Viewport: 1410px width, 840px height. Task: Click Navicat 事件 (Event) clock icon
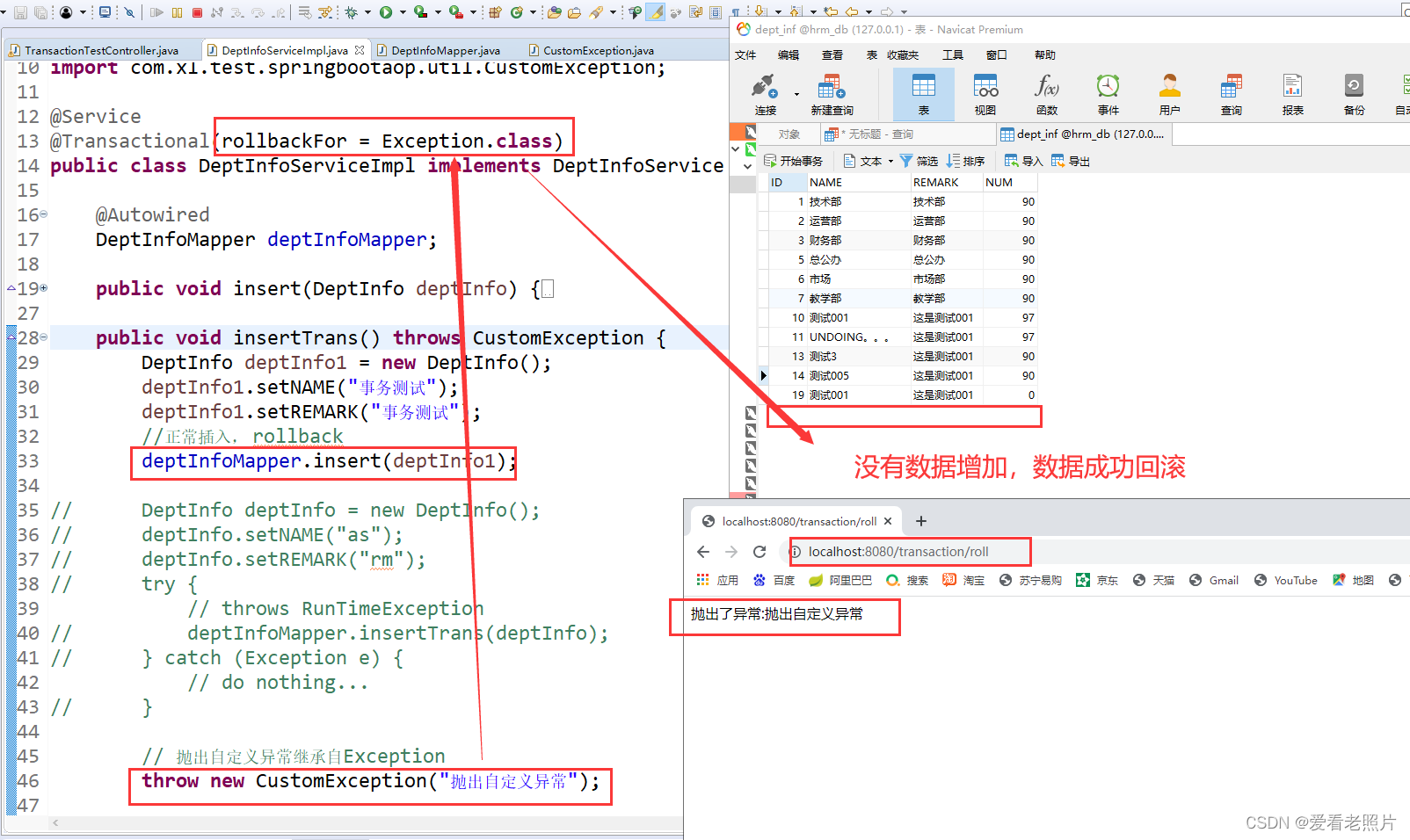[1108, 95]
